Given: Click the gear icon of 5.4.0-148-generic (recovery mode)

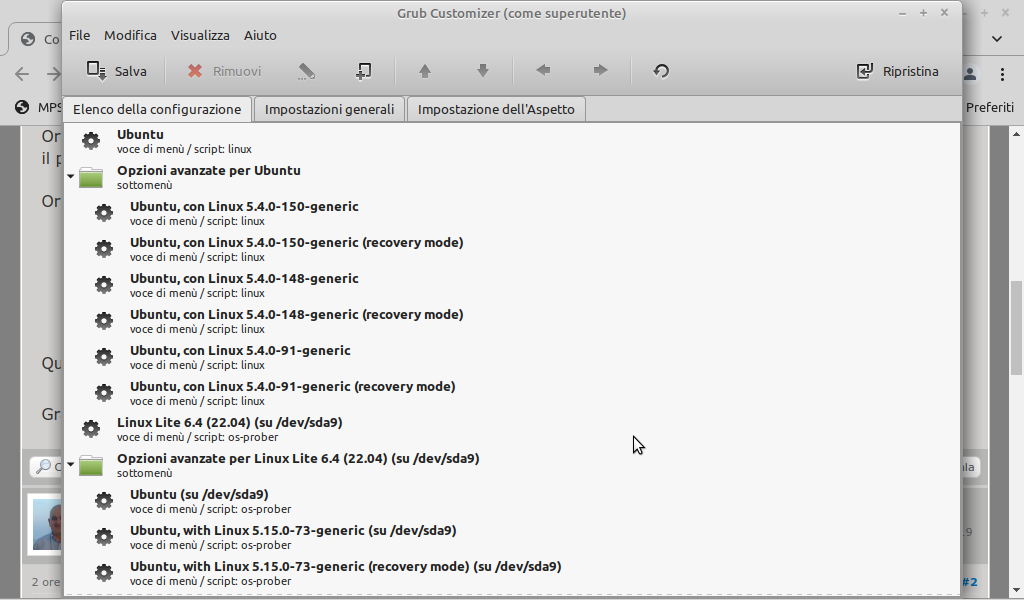Looking at the screenshot, I should 104,321.
